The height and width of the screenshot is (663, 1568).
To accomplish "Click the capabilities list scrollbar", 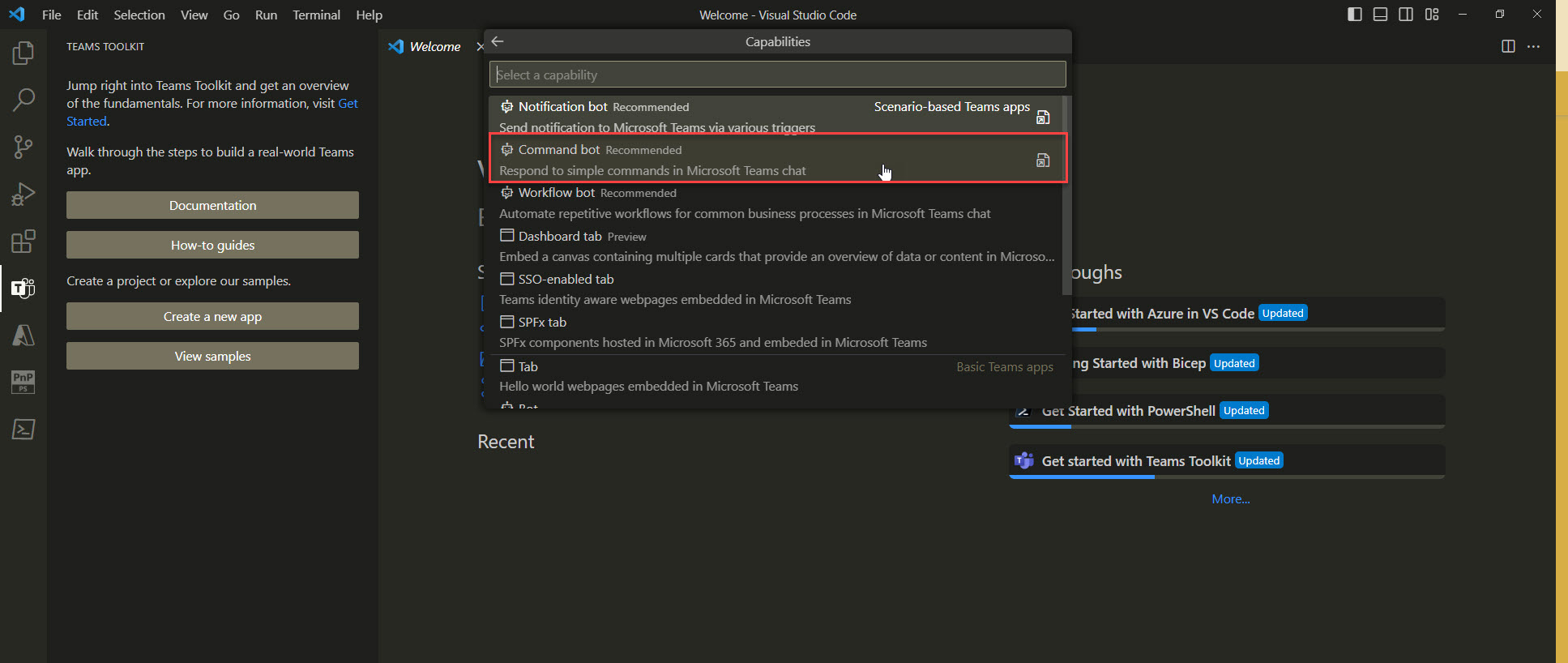I will pyautogui.click(x=1066, y=195).
